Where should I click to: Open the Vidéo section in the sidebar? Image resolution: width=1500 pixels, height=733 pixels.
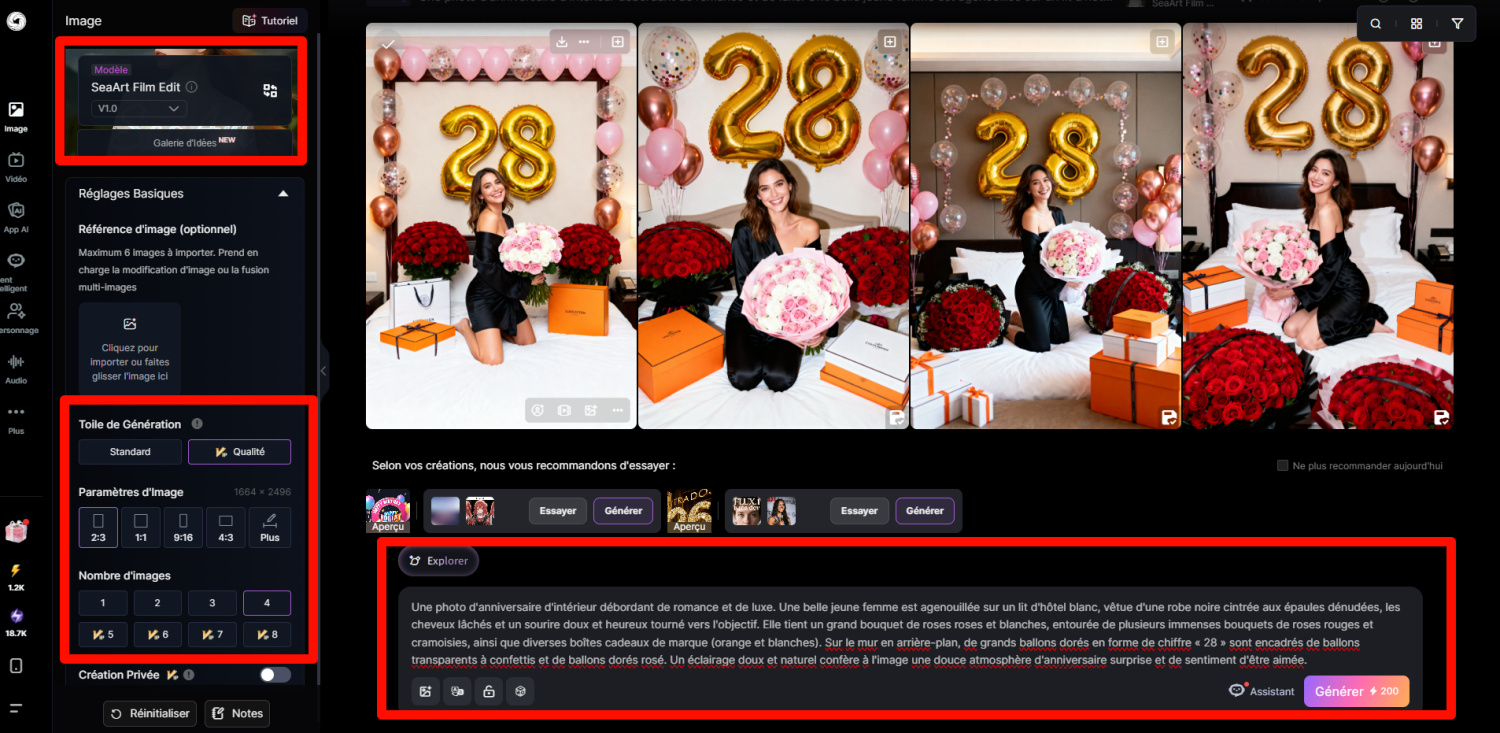click(x=16, y=166)
